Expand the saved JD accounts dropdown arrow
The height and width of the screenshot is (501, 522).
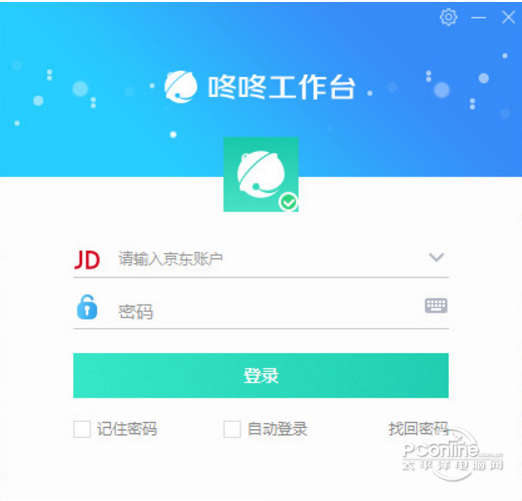pyautogui.click(x=436, y=257)
